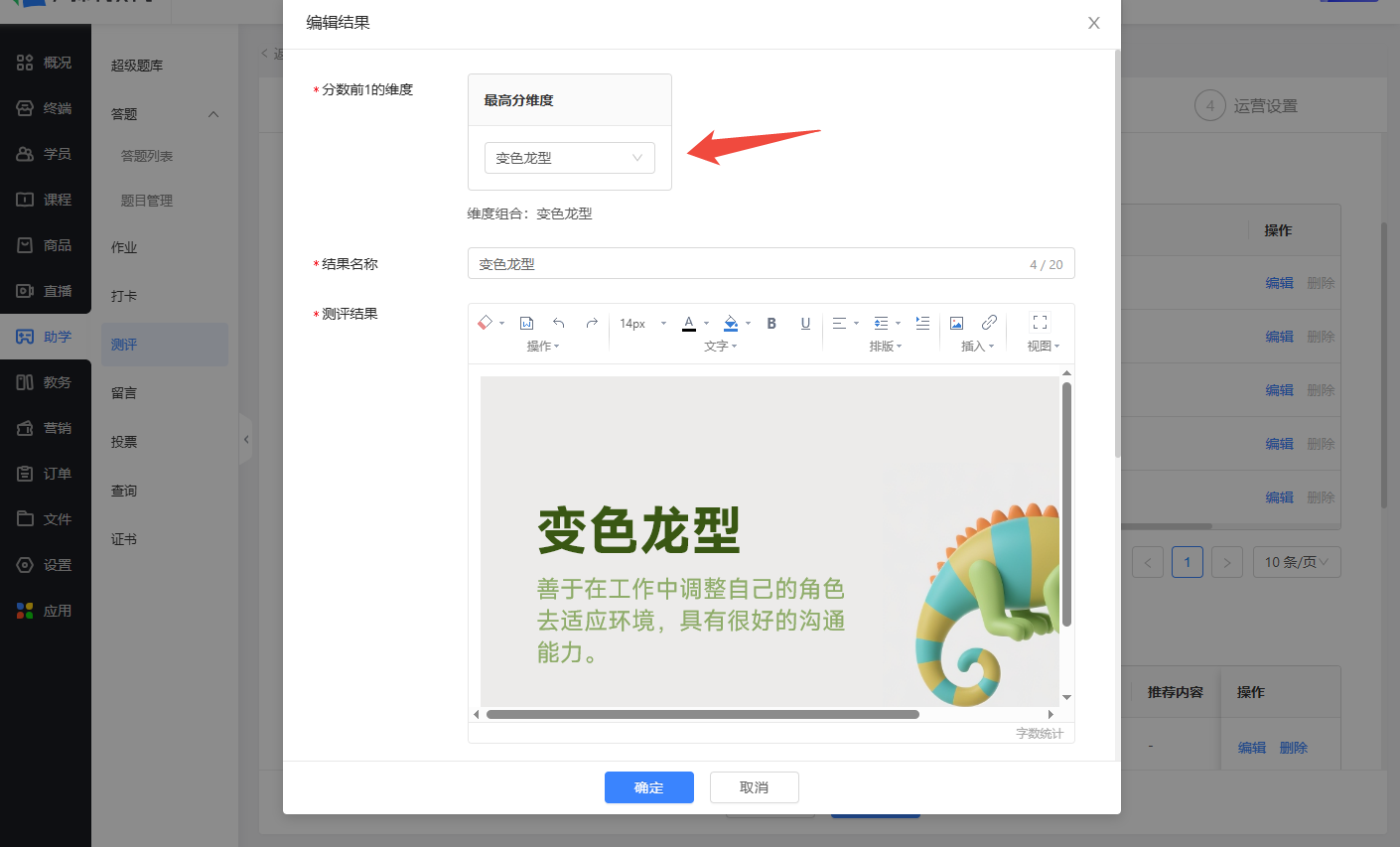Click the eraser clear-format icon

[485, 323]
